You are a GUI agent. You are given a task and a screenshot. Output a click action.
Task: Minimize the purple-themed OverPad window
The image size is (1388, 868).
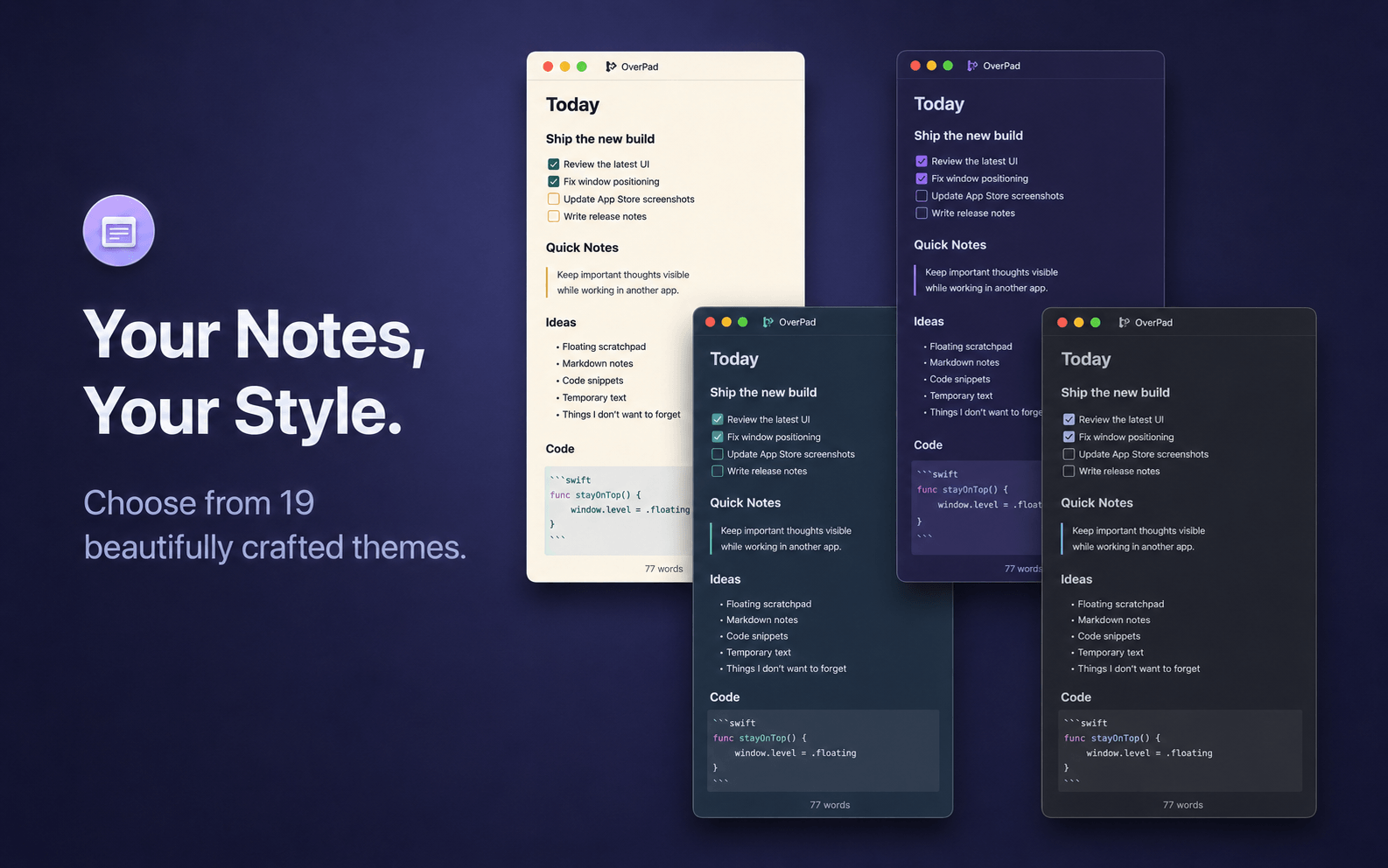pos(931,66)
